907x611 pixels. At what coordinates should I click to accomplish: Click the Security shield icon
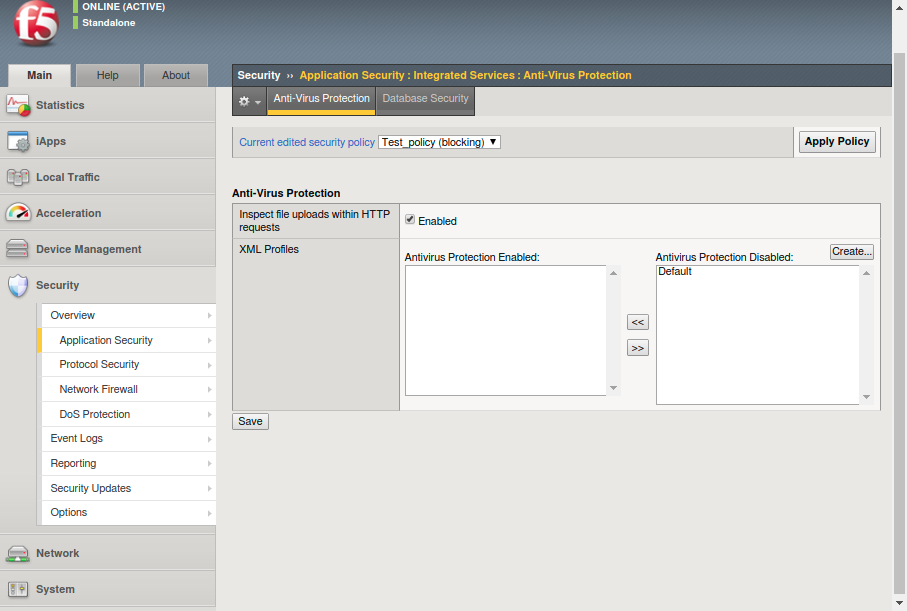click(x=18, y=285)
